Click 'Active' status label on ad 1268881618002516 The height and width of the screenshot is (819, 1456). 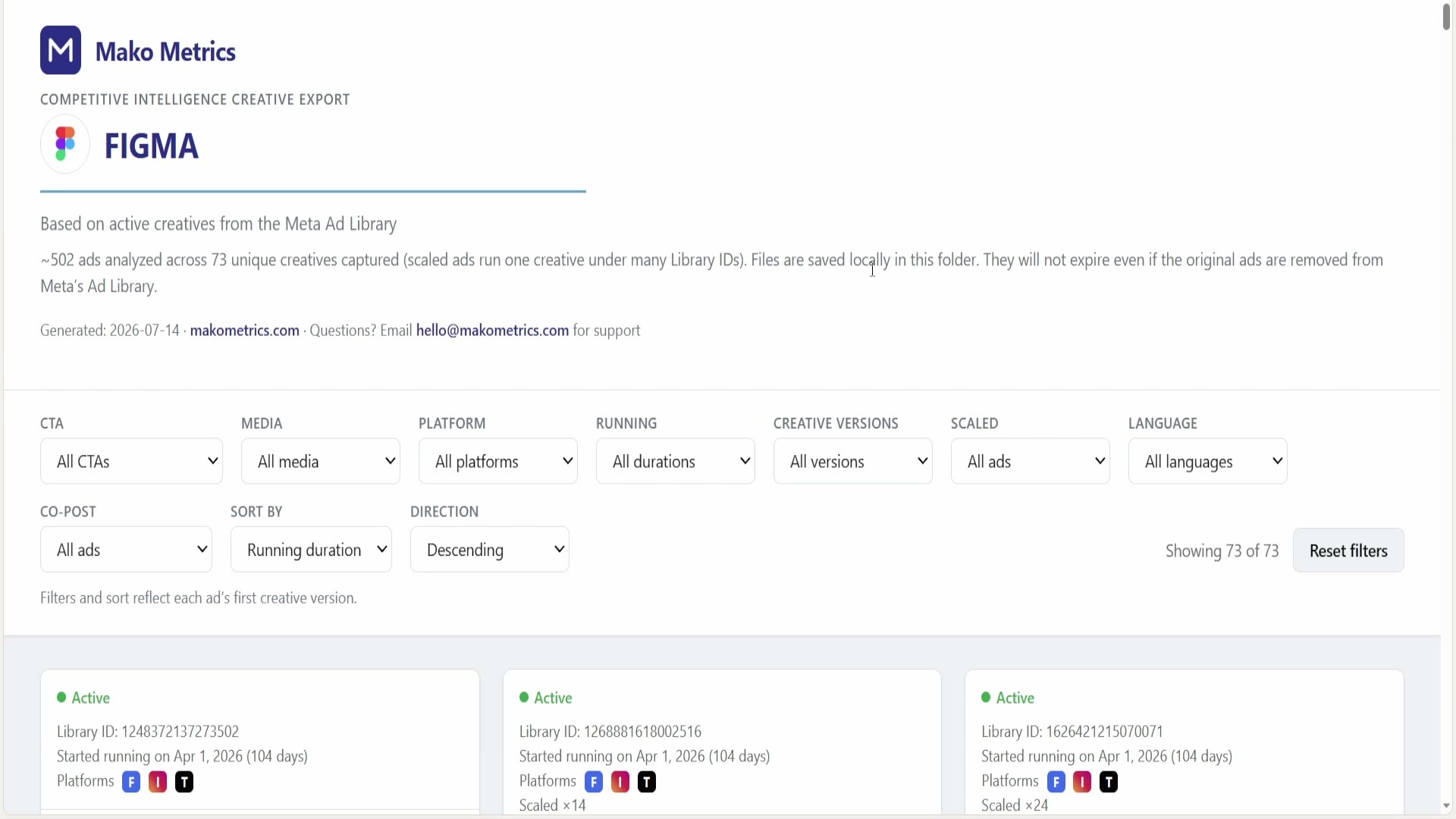click(x=554, y=698)
